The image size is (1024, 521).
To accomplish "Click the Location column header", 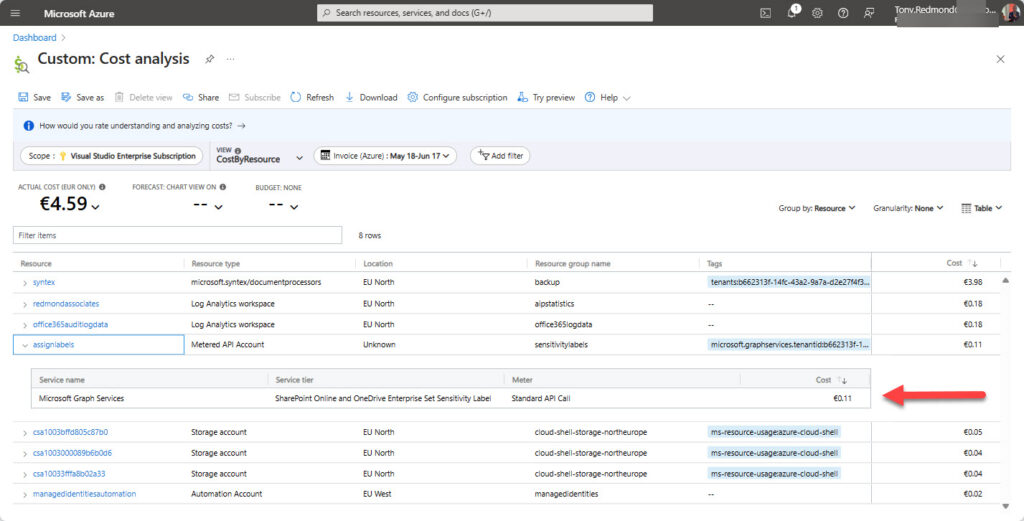I will pos(377,263).
